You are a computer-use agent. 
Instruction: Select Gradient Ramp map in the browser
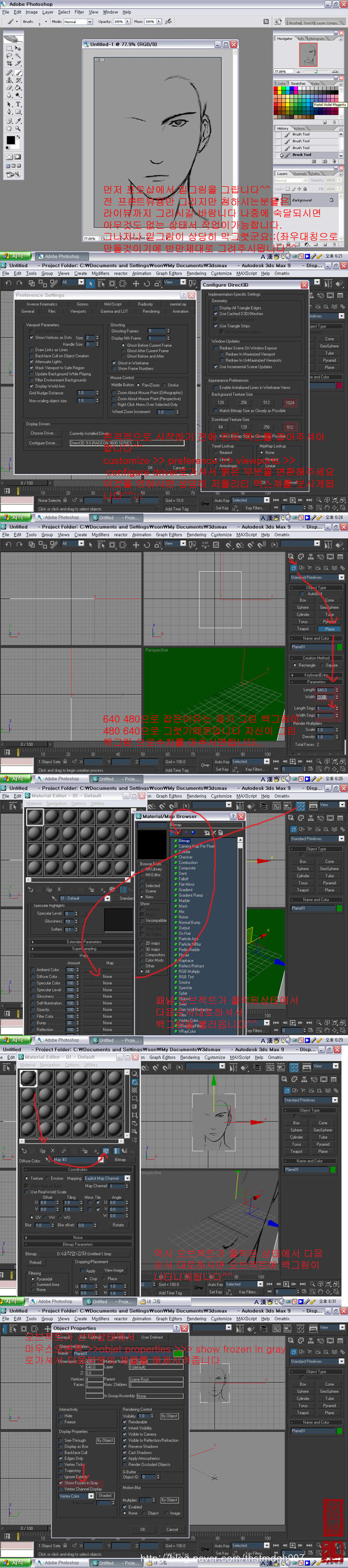point(190,896)
